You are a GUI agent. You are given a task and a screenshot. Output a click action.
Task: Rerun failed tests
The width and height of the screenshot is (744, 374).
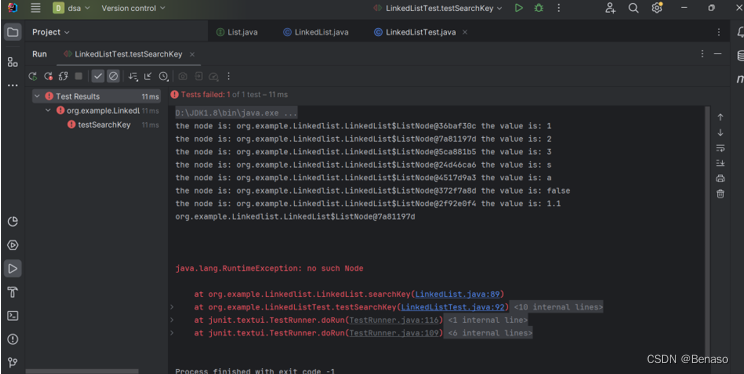(x=48, y=76)
